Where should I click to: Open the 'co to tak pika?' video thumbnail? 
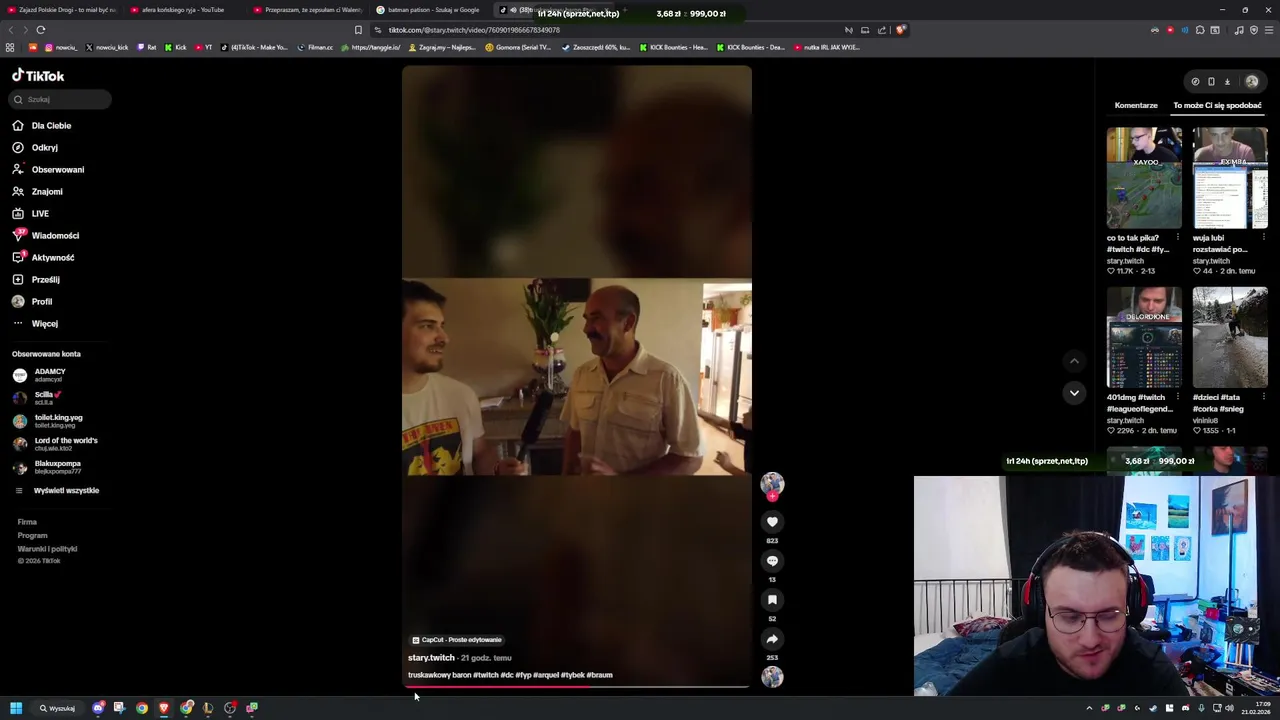tap(1144, 178)
